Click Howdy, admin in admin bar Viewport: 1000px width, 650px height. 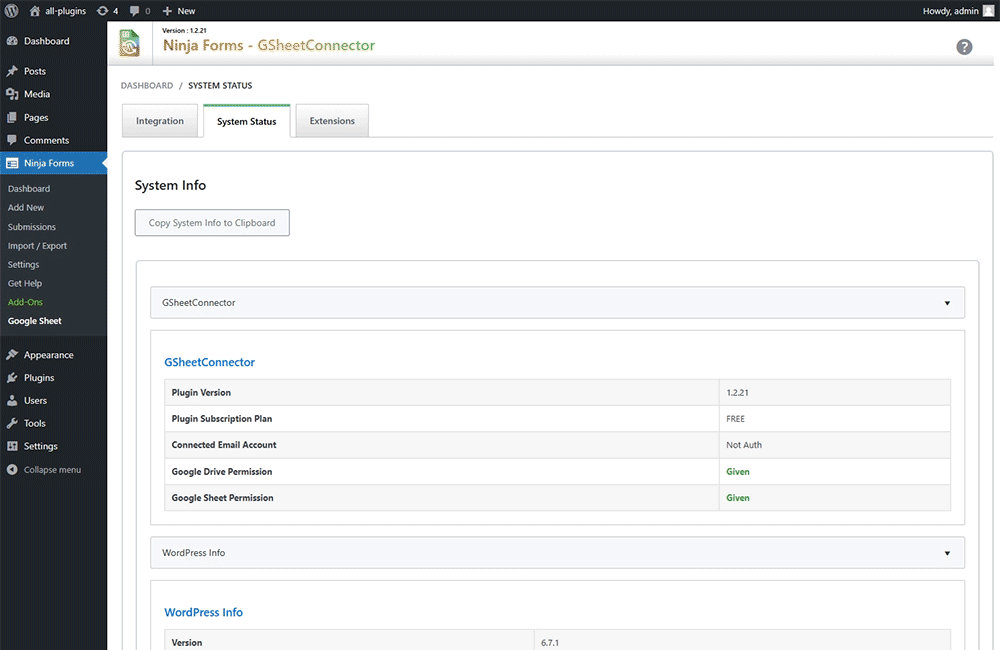950,11
